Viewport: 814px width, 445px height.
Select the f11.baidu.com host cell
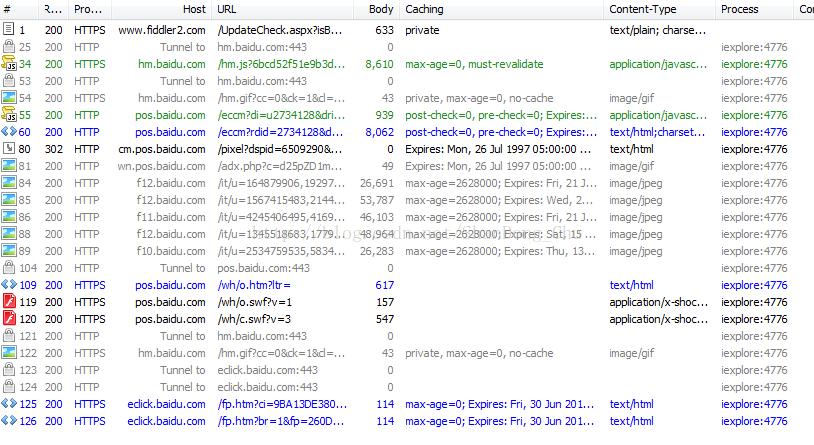171,217
